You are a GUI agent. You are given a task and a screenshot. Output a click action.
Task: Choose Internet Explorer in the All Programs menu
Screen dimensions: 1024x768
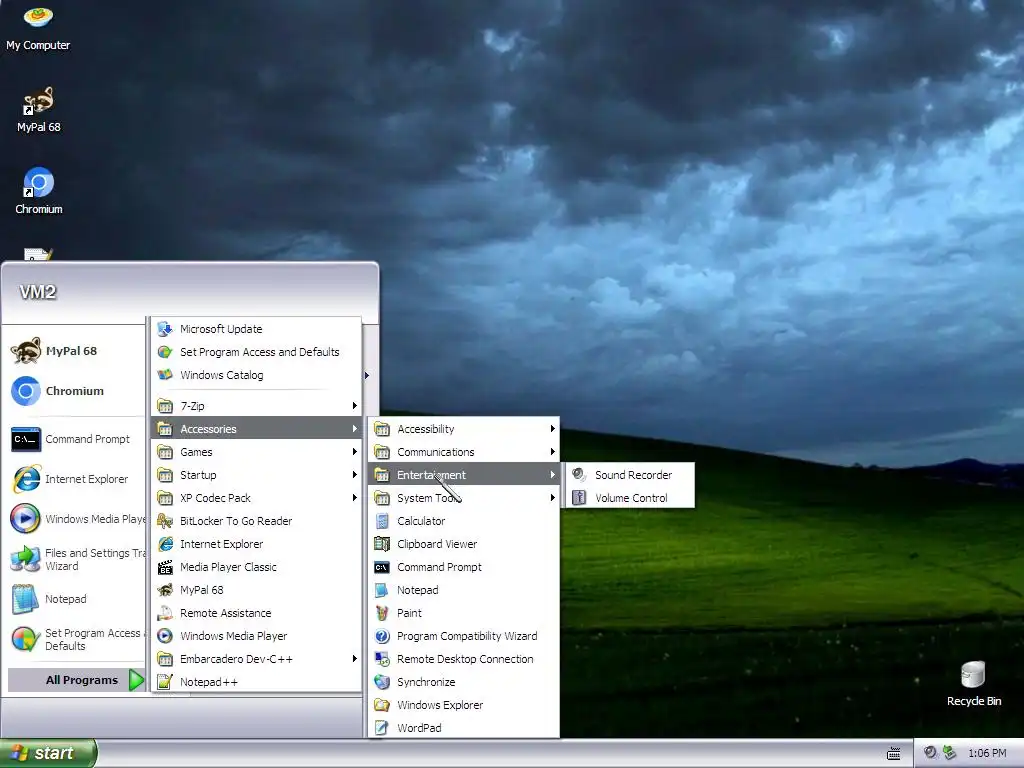click(257, 544)
